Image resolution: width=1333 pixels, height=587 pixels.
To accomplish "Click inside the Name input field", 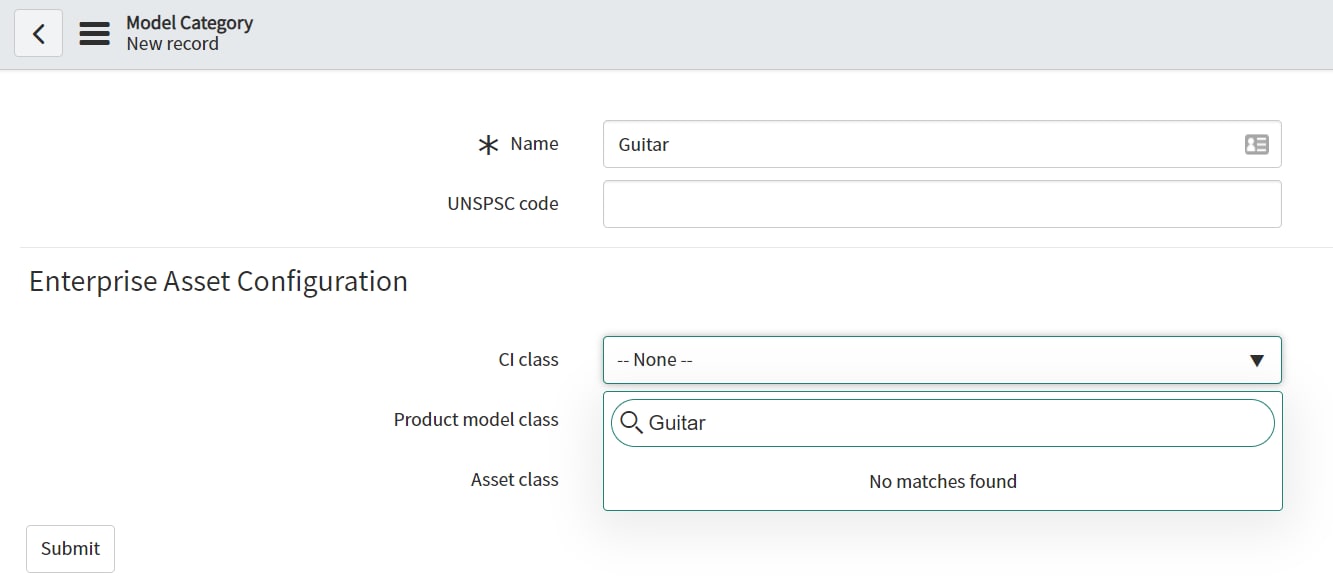I will pyautogui.click(x=900, y=144).
